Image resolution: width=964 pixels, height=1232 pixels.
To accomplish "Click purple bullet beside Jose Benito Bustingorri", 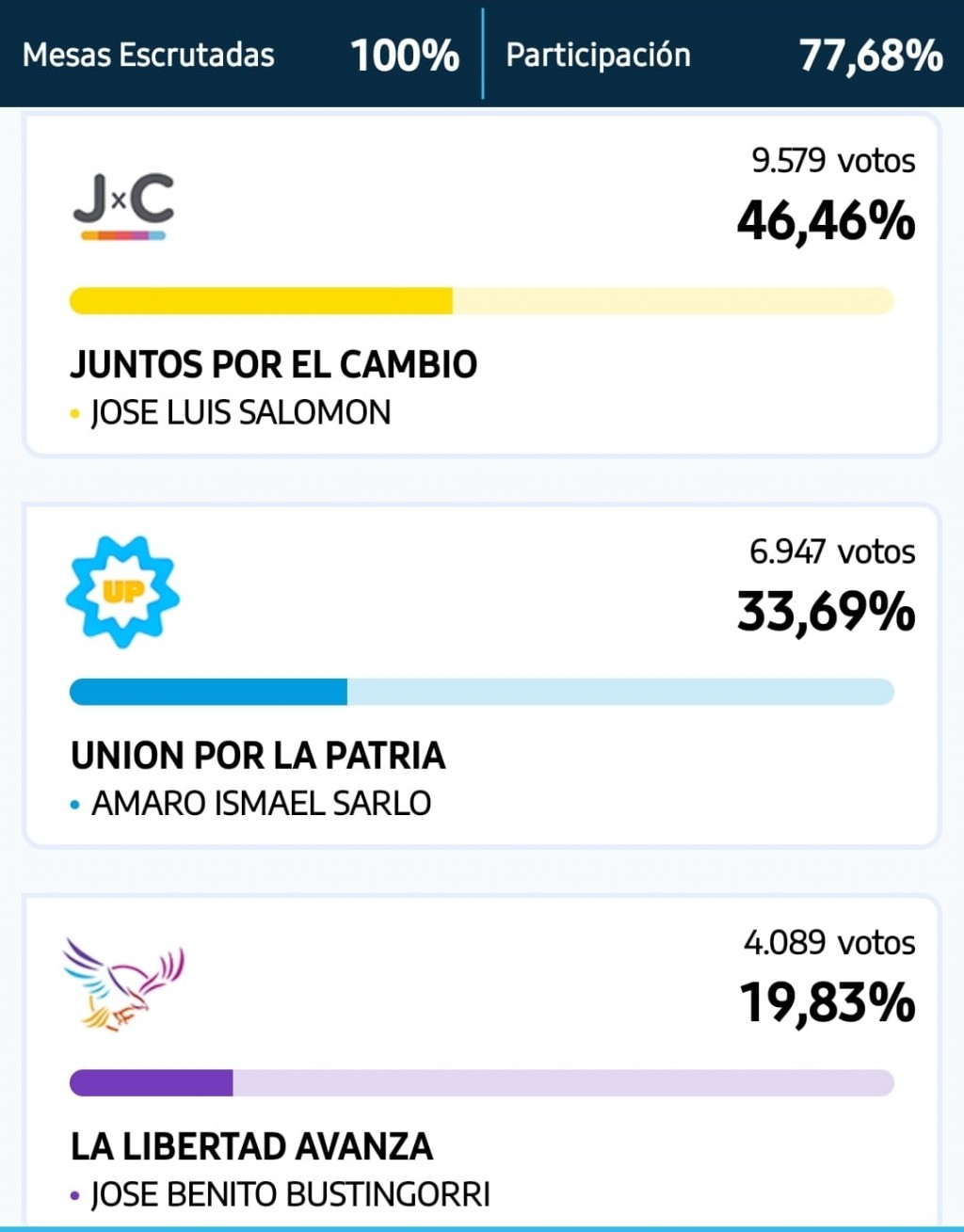I will point(75,1196).
